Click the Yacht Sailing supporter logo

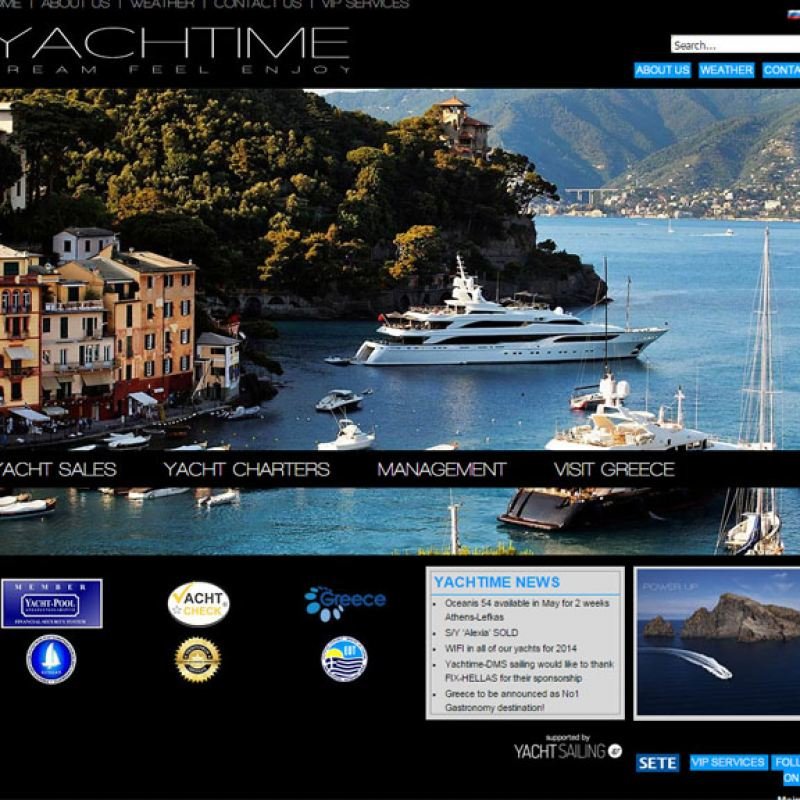(x=567, y=747)
